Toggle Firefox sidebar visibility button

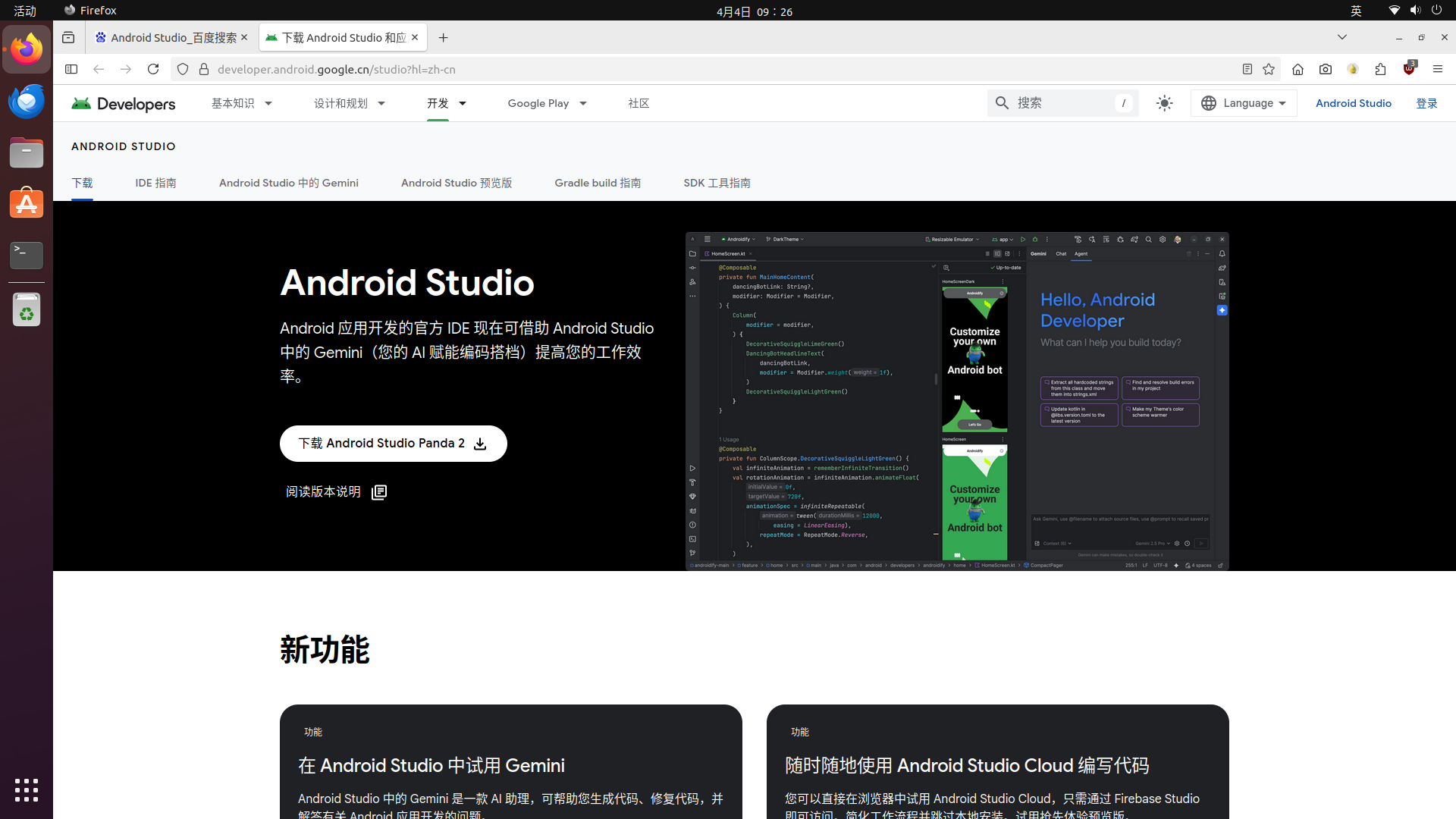71,69
